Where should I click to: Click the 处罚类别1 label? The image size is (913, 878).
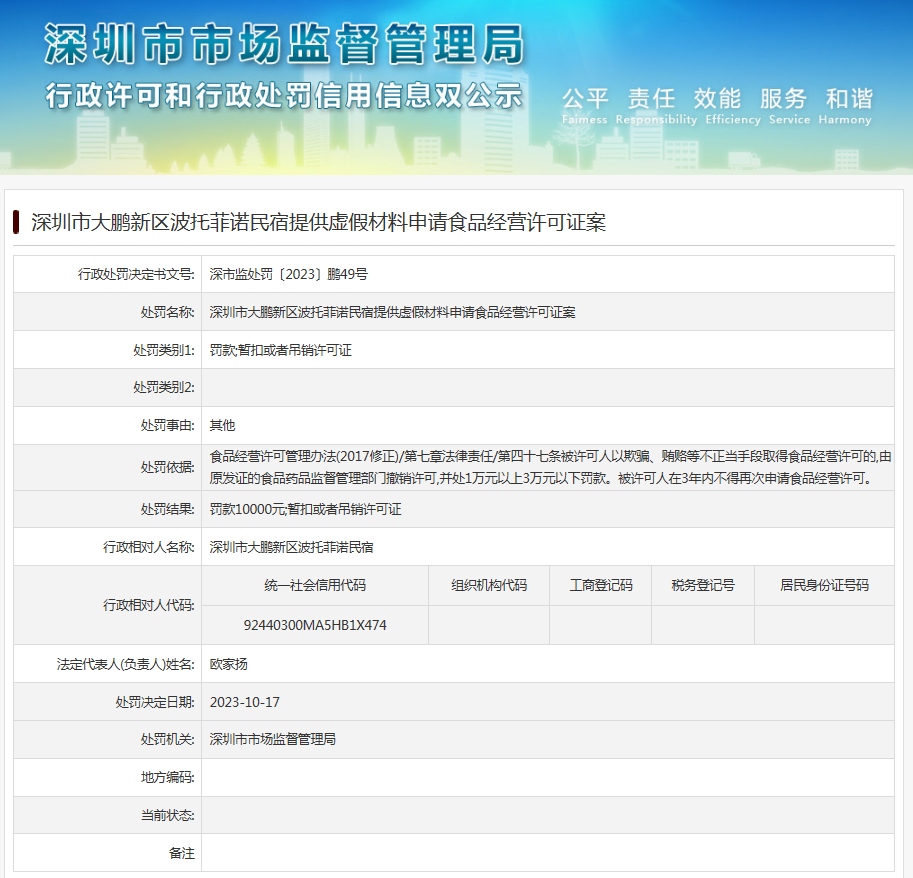point(164,350)
